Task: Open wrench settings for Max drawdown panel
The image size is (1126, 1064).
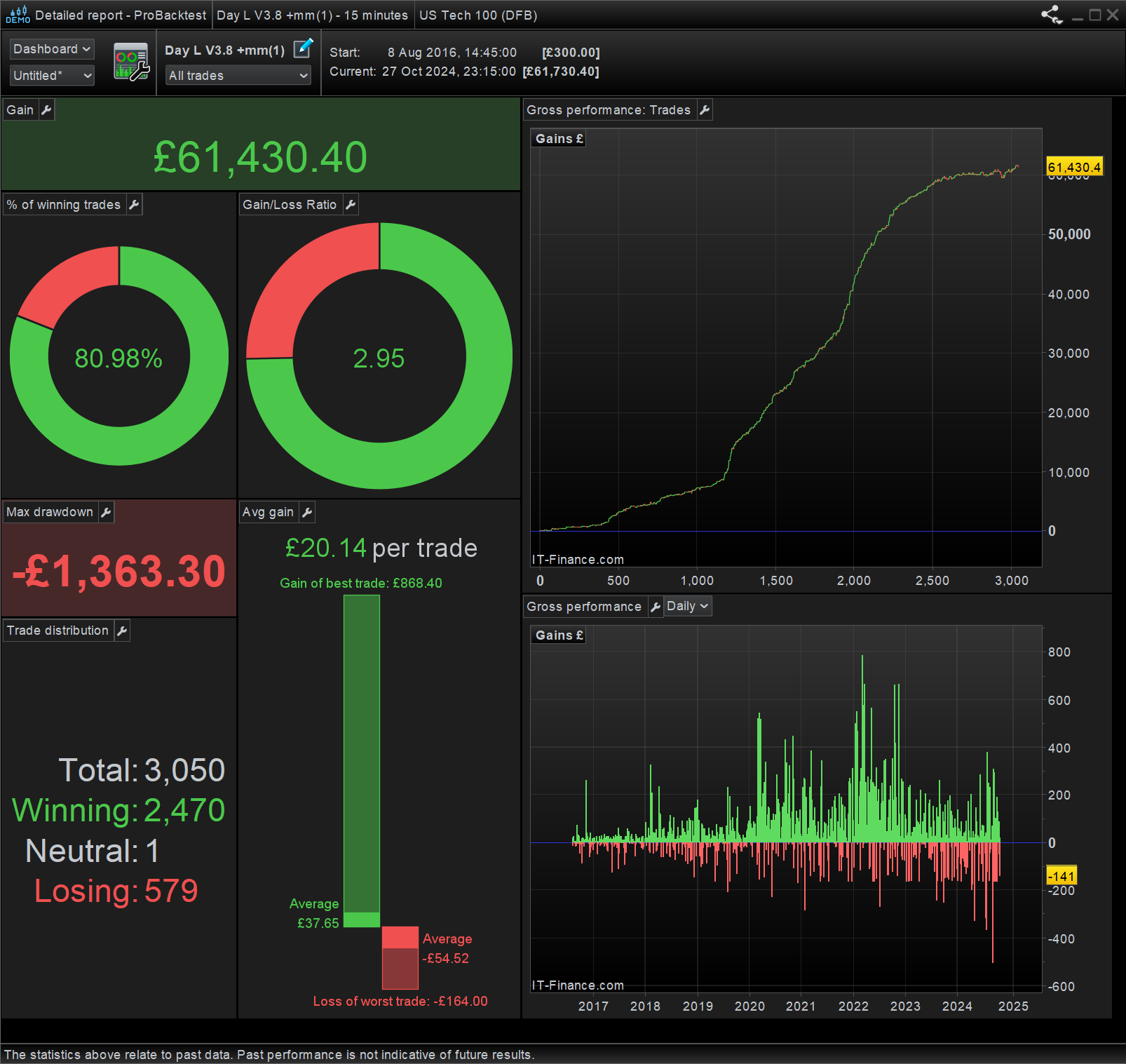Action: coord(106,512)
